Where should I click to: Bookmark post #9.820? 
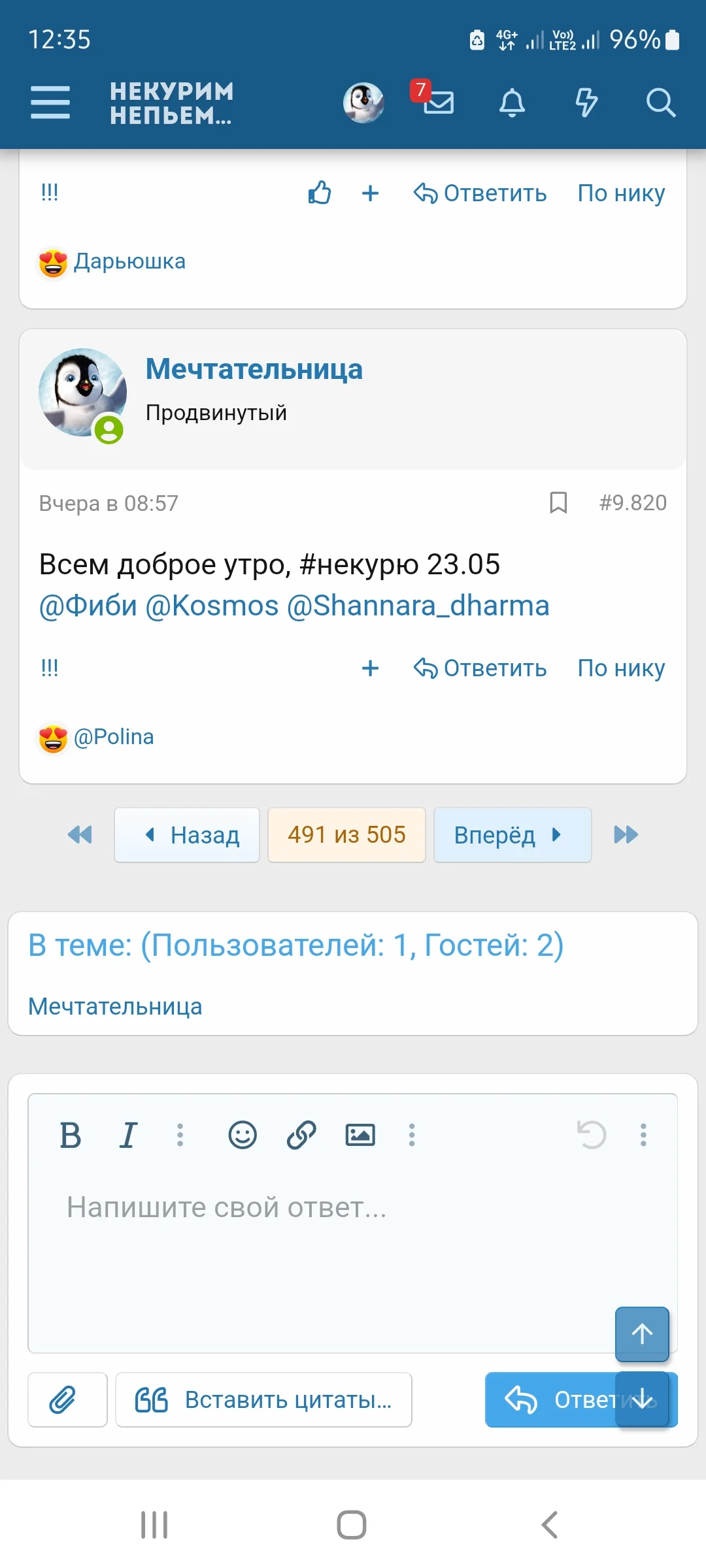558,503
